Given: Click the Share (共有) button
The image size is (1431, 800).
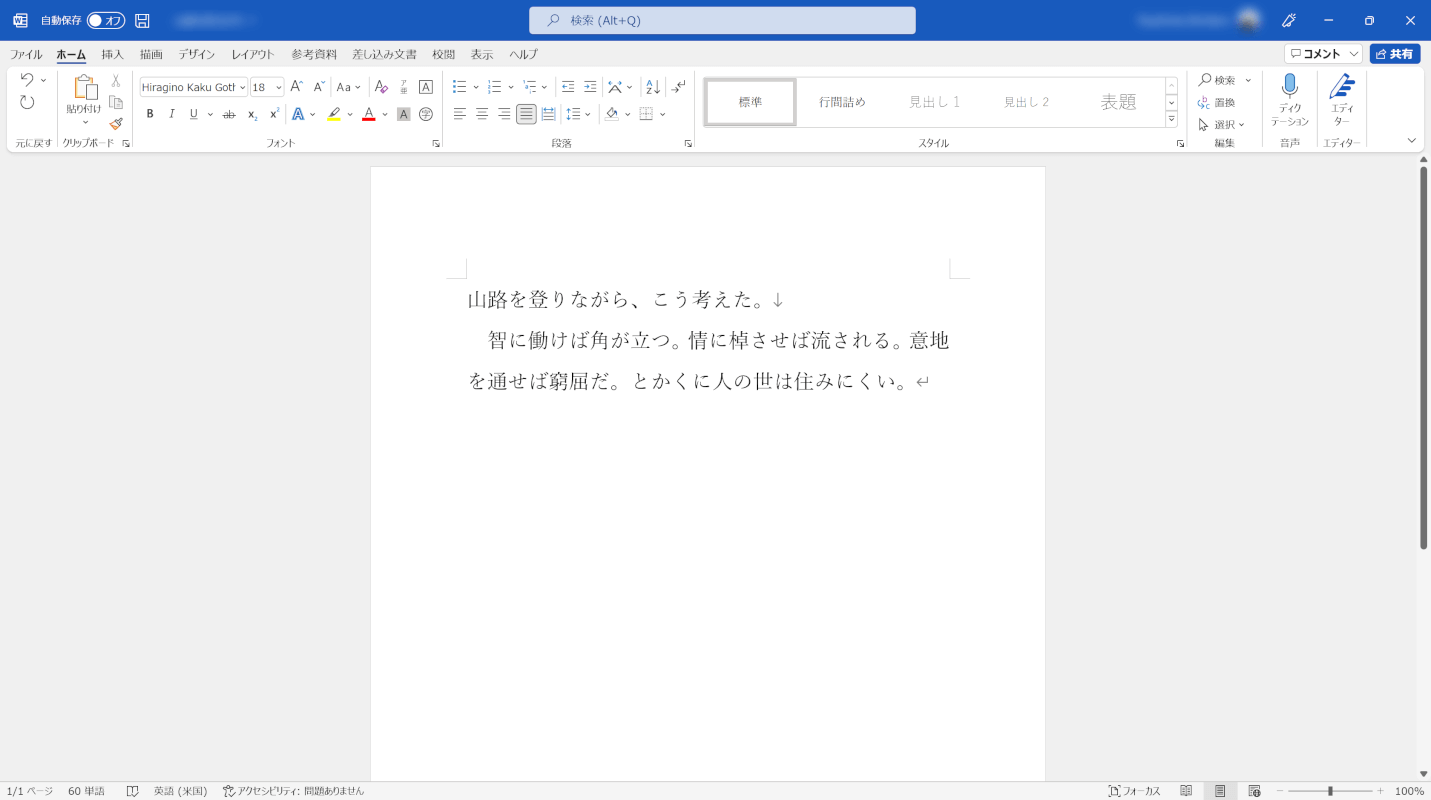Looking at the screenshot, I should coord(1395,54).
